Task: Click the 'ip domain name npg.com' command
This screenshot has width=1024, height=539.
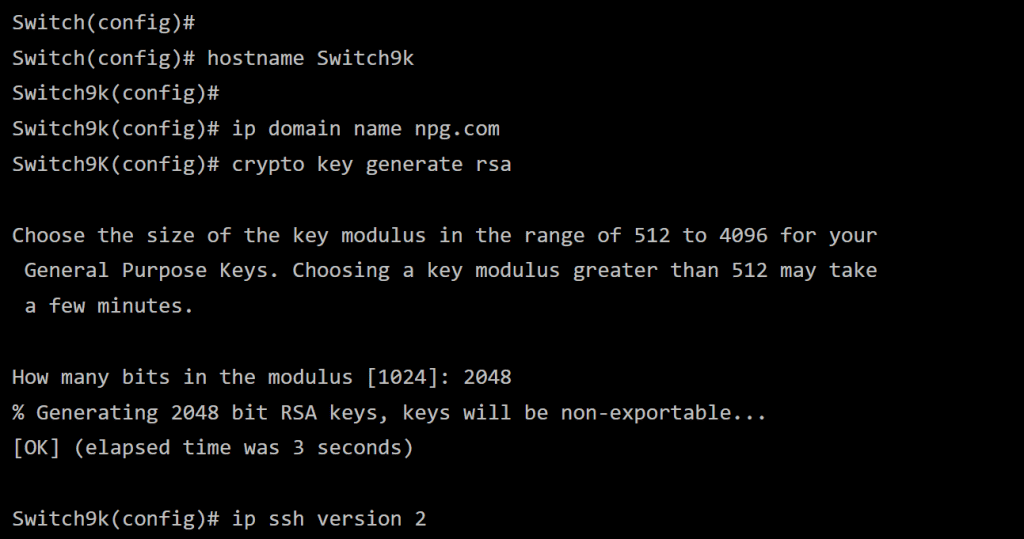Action: [365, 129]
